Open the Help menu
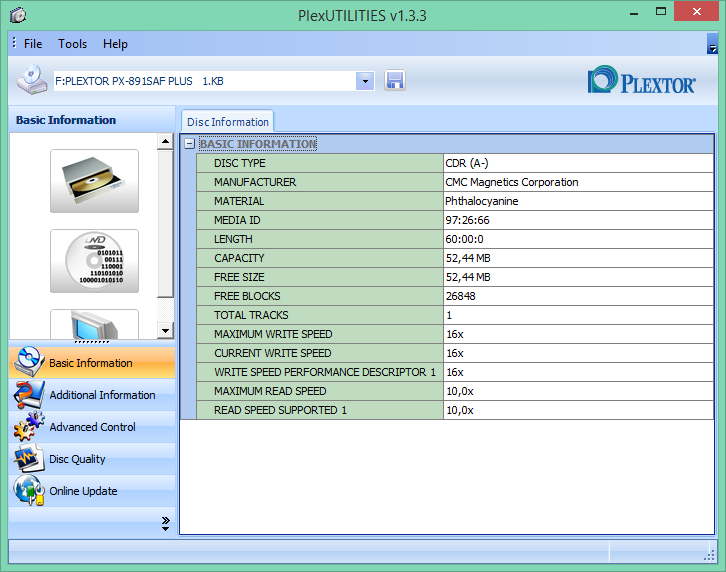The height and width of the screenshot is (572, 726). click(115, 44)
